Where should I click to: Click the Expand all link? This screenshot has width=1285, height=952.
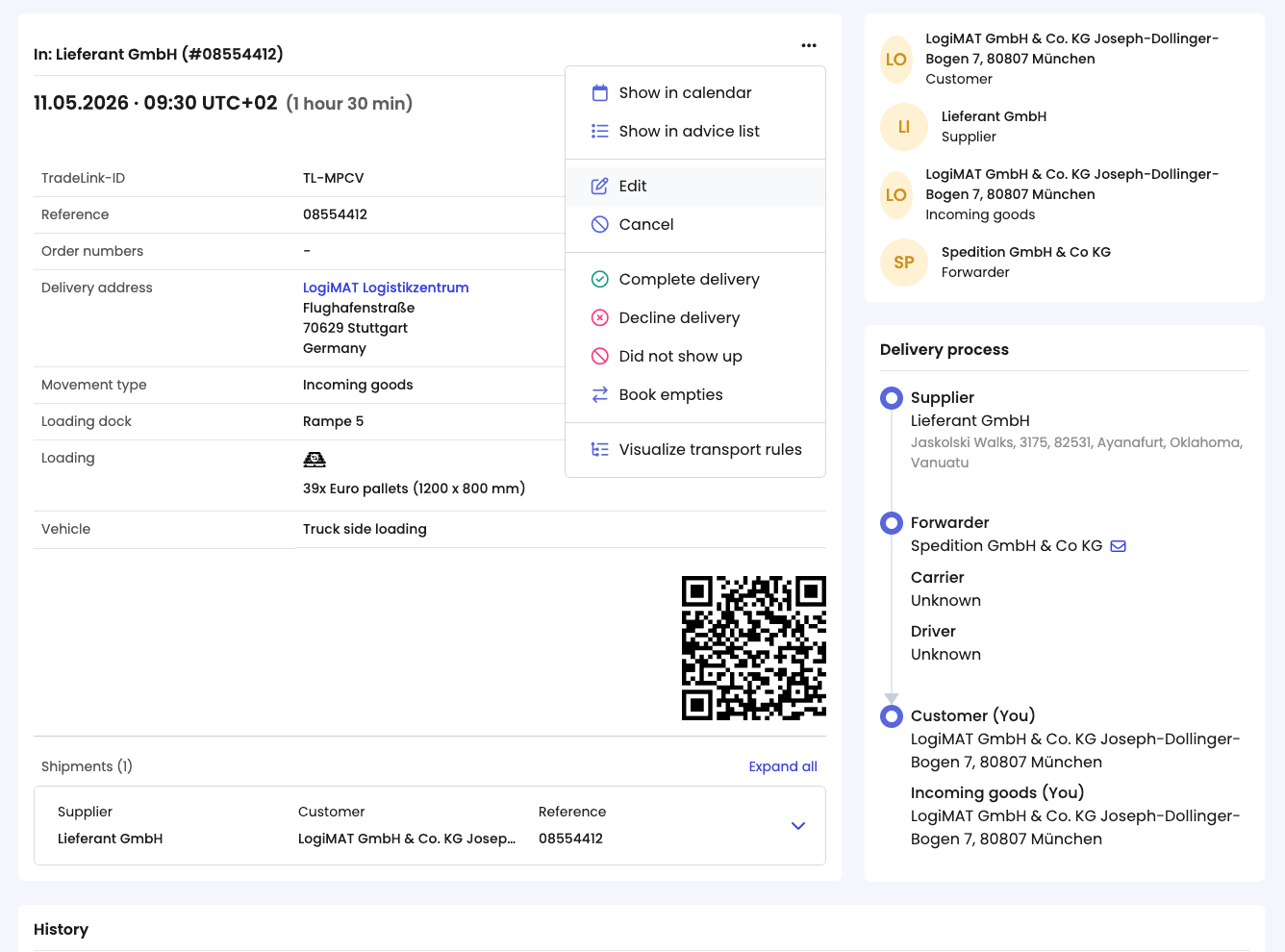[x=783, y=766]
